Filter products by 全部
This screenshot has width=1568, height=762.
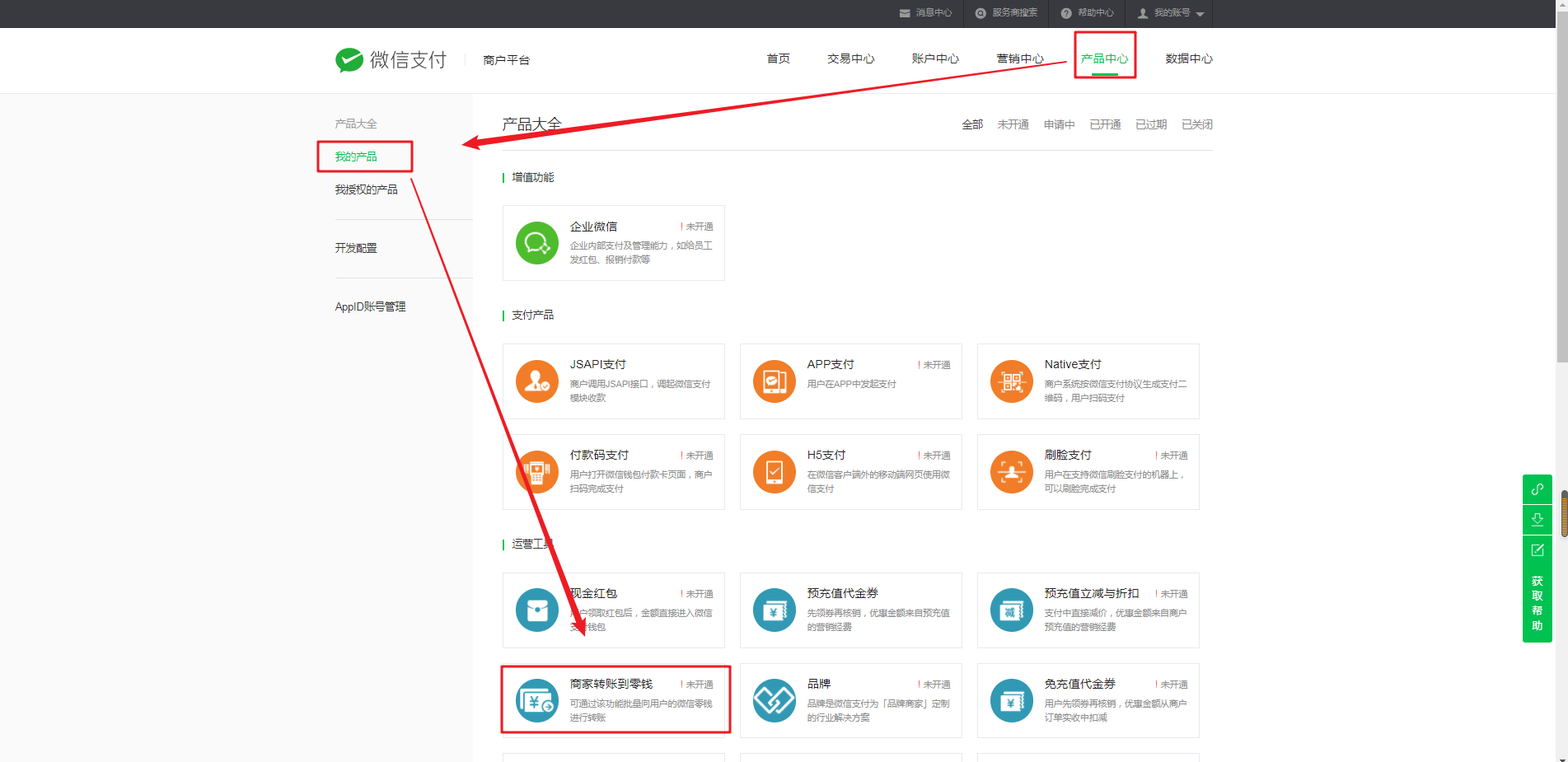(972, 124)
